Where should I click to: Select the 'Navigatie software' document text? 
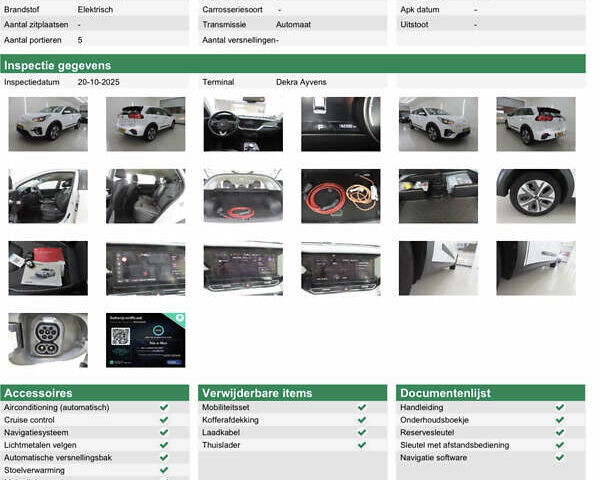434,458
